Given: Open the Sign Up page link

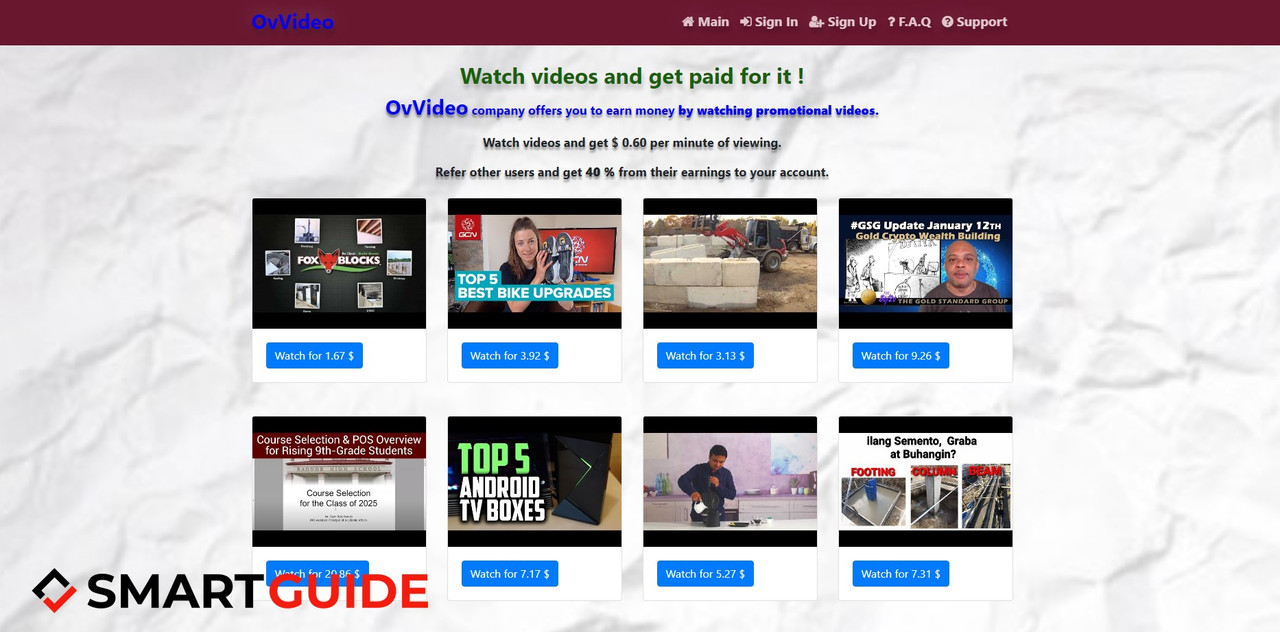Looking at the screenshot, I should click(x=852, y=22).
